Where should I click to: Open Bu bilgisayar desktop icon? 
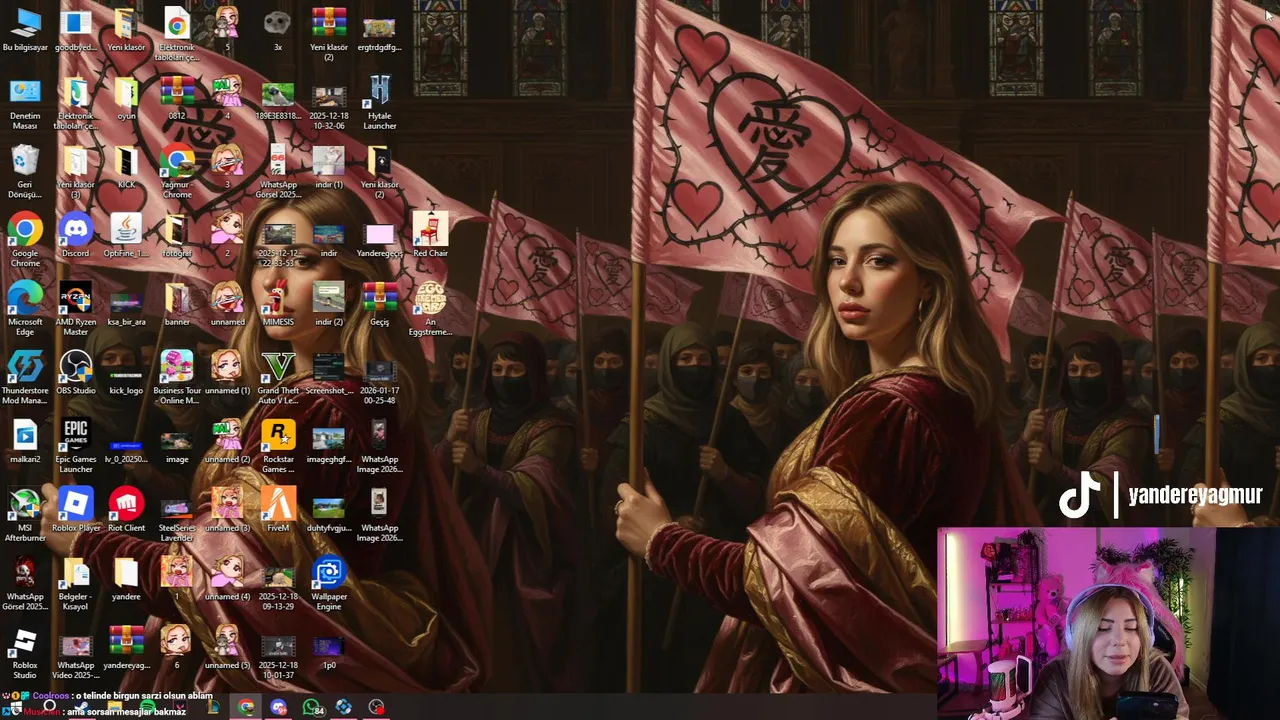pos(25,30)
